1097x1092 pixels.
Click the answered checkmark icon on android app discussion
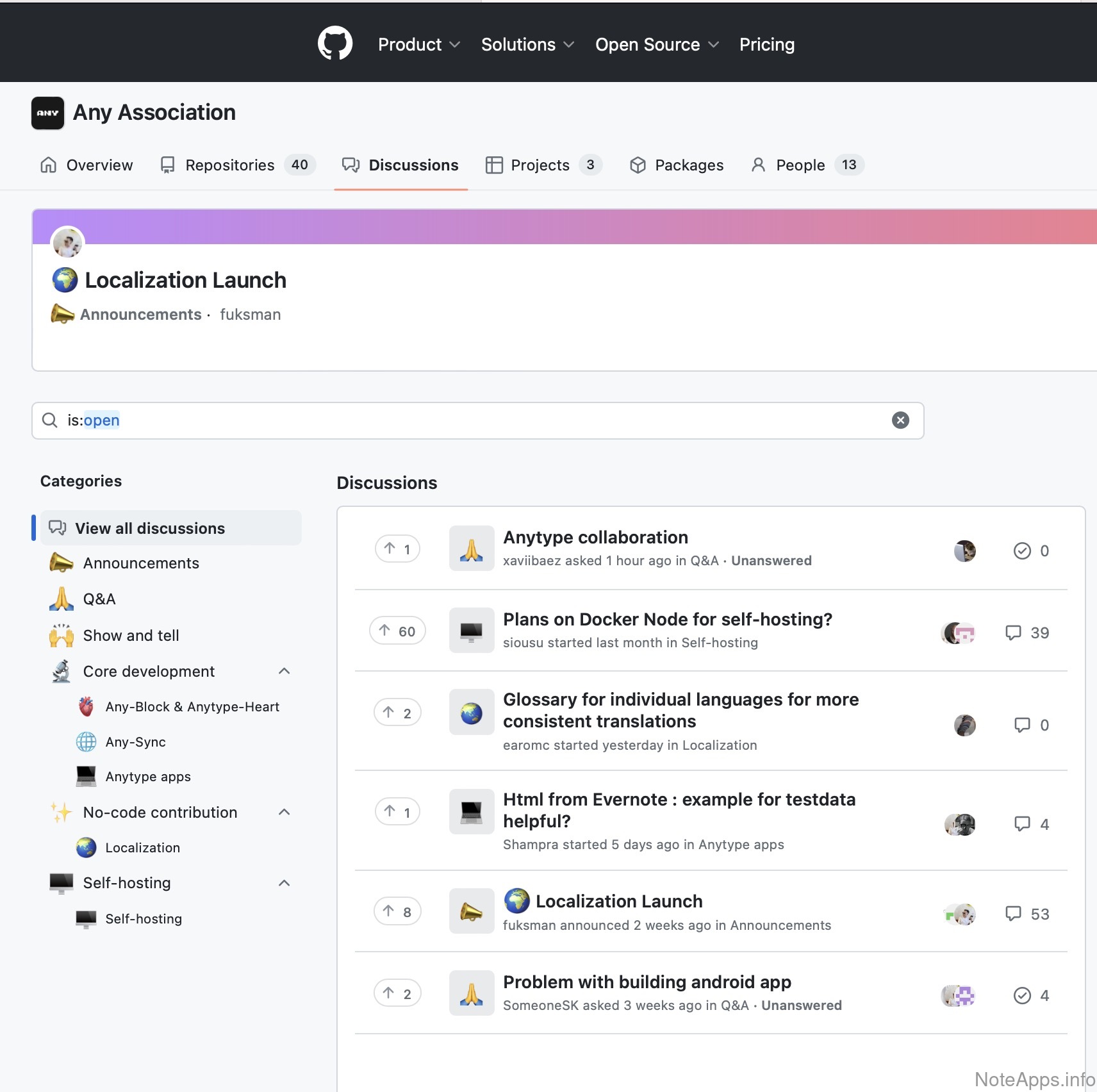tap(1022, 995)
